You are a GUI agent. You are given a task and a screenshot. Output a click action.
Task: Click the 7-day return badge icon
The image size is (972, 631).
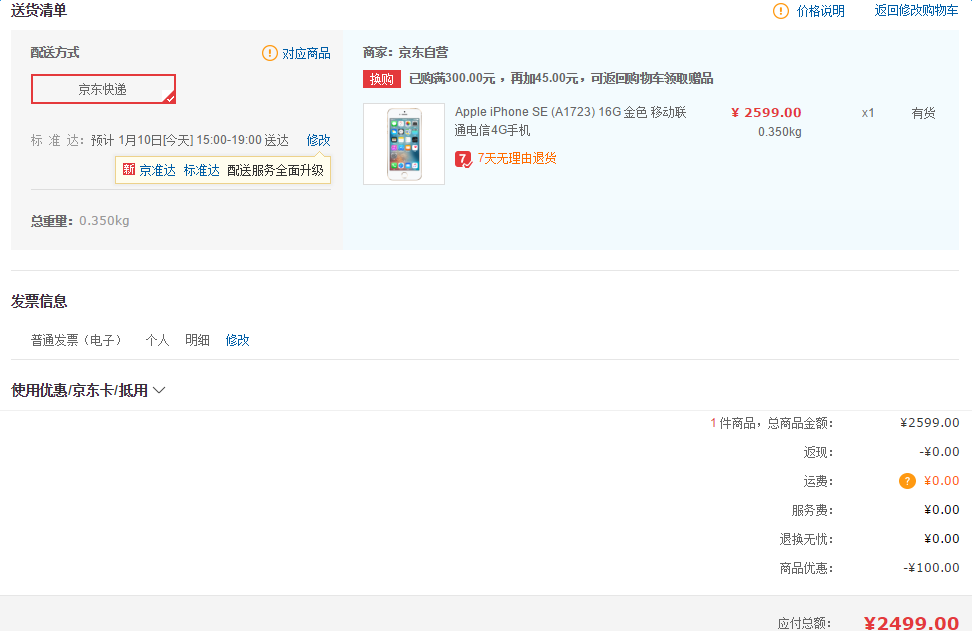[x=463, y=159]
